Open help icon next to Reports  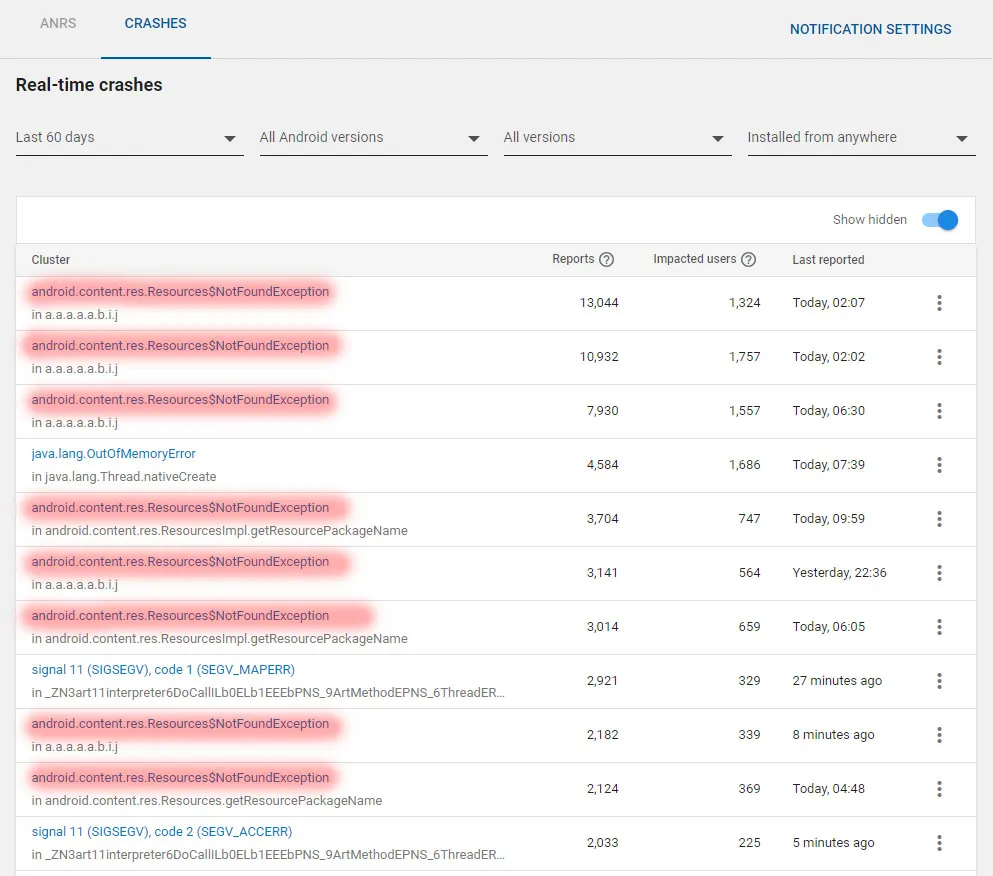click(606, 260)
